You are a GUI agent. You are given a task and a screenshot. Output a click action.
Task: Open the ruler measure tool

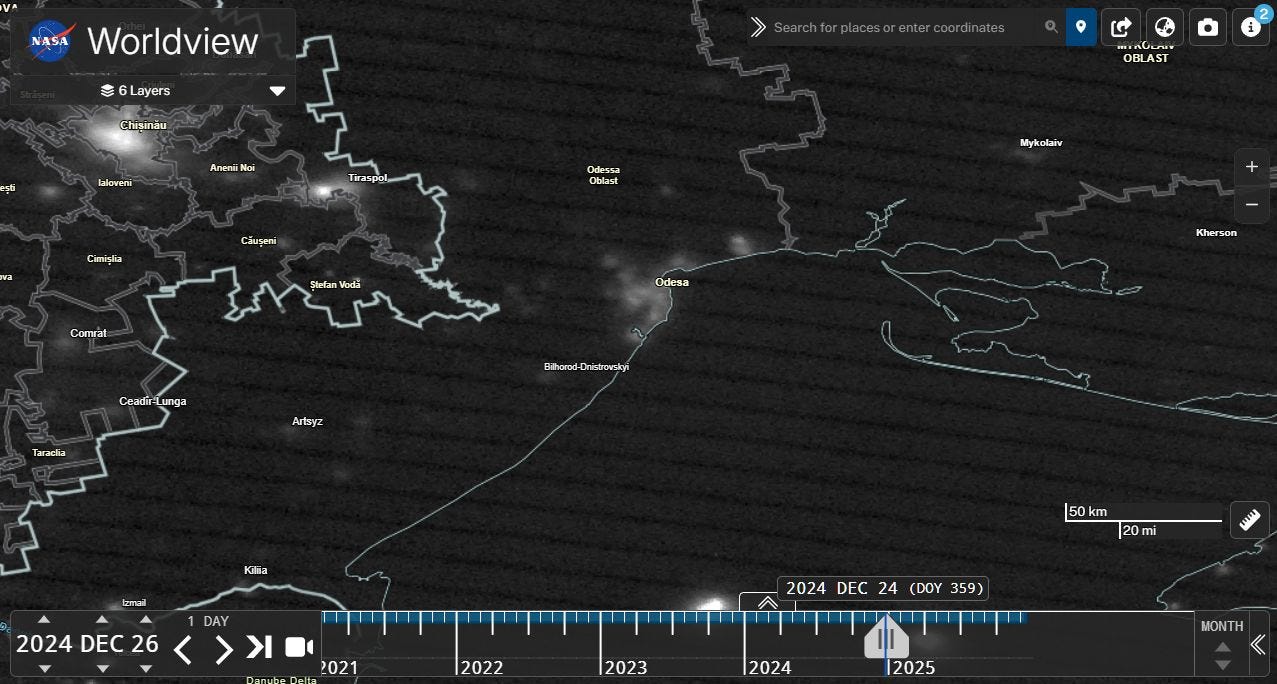1249,520
